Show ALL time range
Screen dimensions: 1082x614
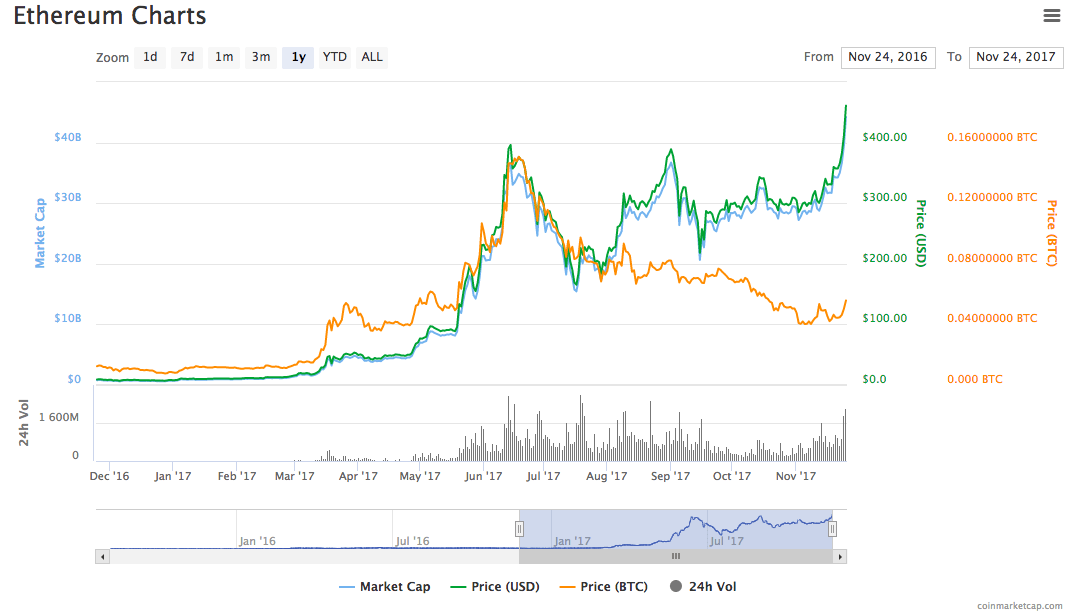click(x=372, y=57)
